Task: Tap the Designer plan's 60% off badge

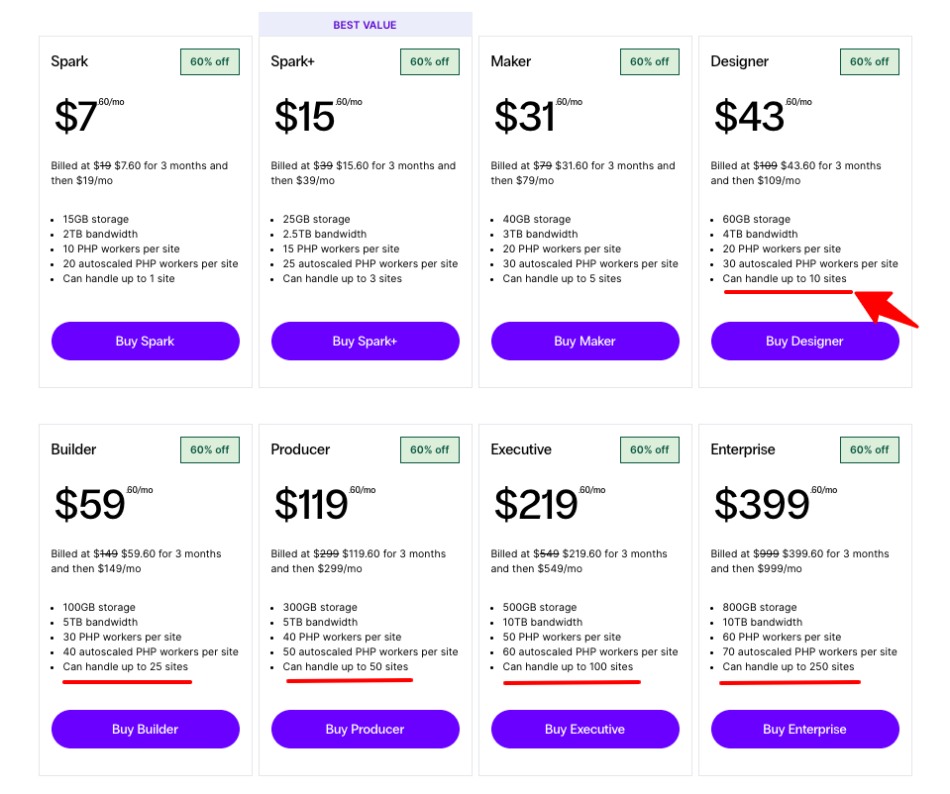Action: pos(870,62)
